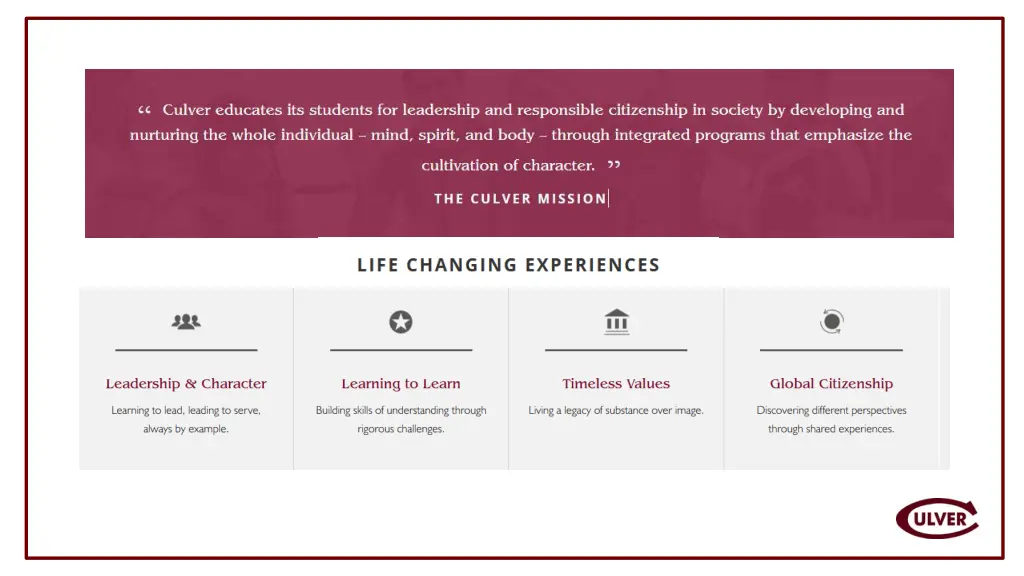Click the opening quotation mark icon
This screenshot has height=576, width=1024.
144,110
